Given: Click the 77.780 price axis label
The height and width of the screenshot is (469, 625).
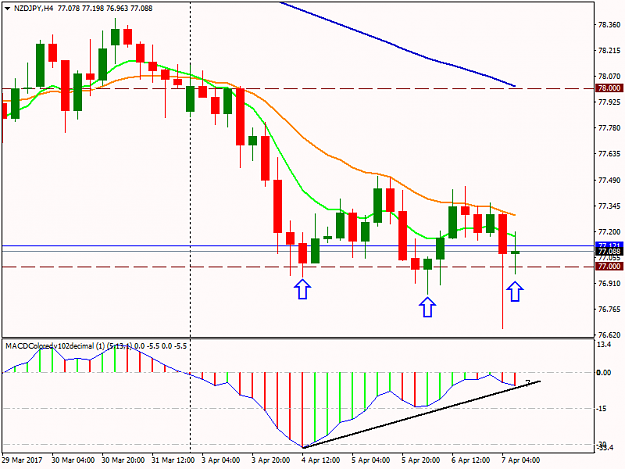Looking at the screenshot, I should (609, 128).
